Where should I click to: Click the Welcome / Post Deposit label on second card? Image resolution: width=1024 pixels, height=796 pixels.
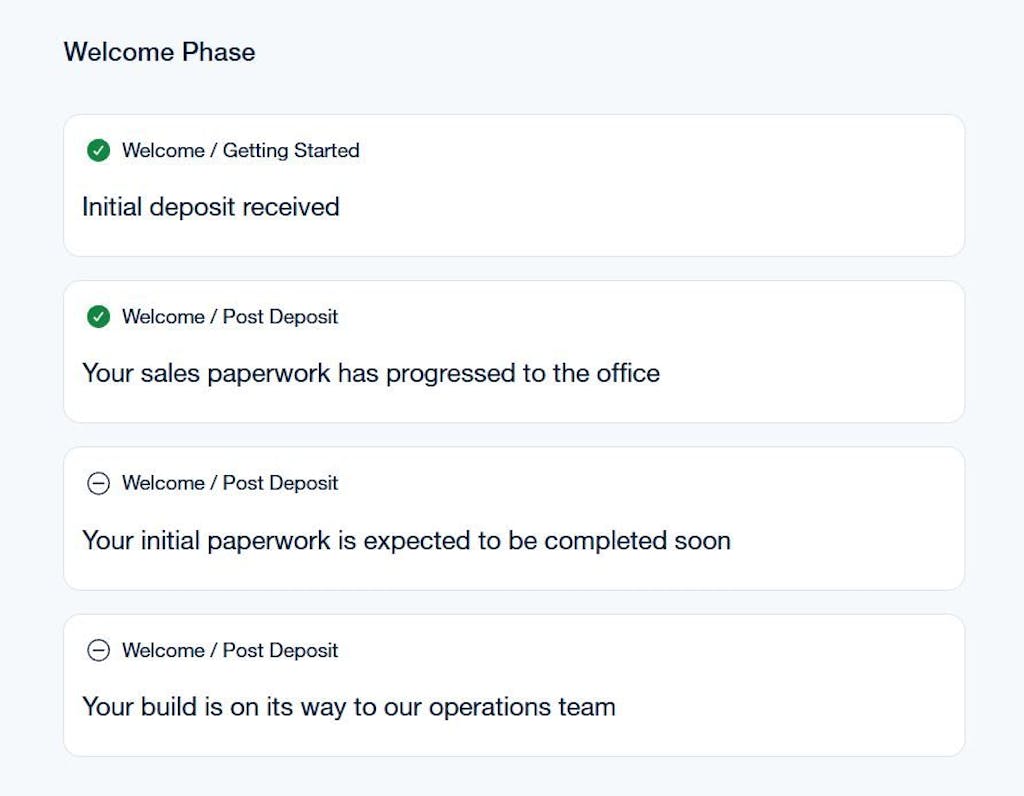(230, 317)
